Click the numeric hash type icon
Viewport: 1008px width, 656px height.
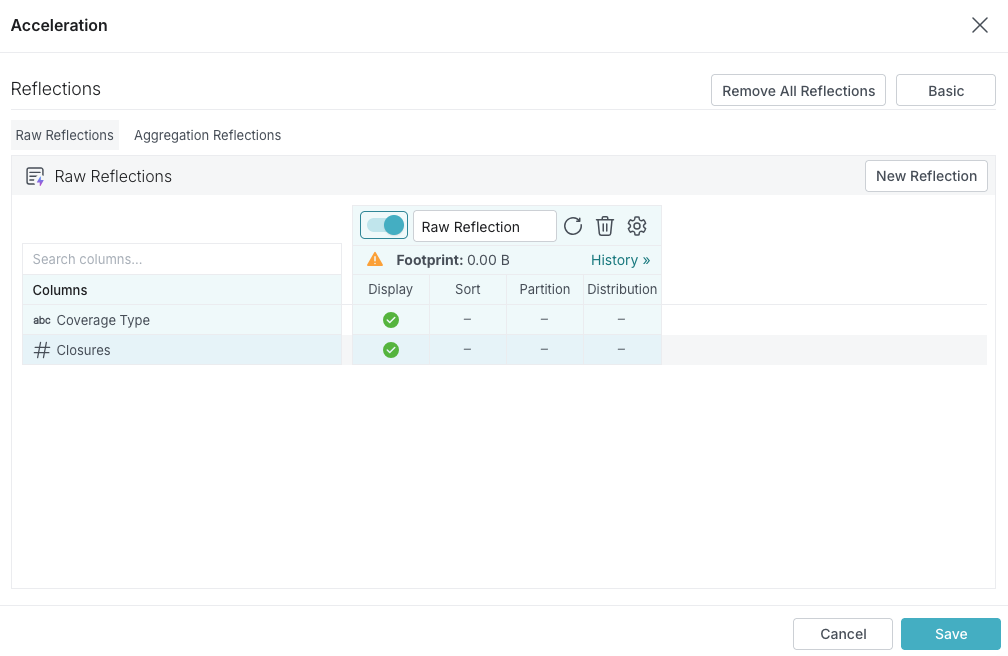tap(42, 350)
